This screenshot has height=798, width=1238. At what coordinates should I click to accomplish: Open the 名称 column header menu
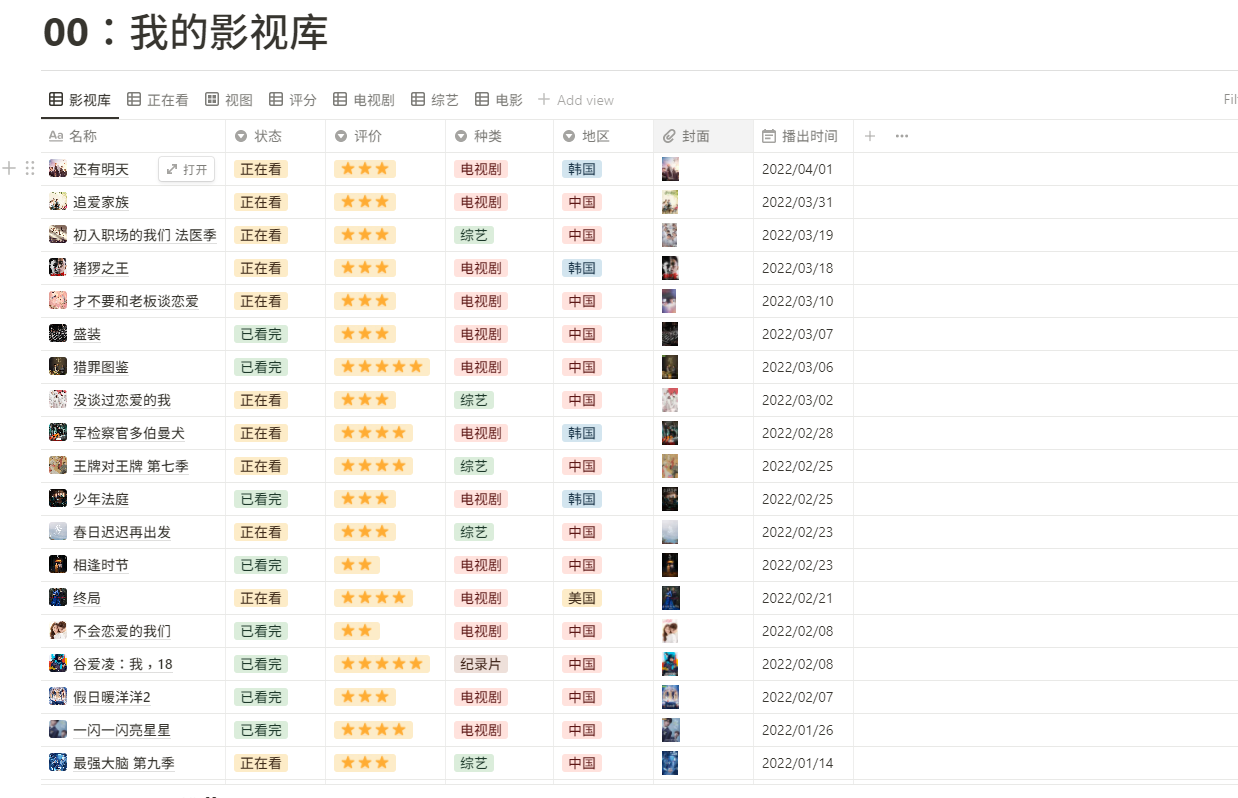click(x=133, y=136)
